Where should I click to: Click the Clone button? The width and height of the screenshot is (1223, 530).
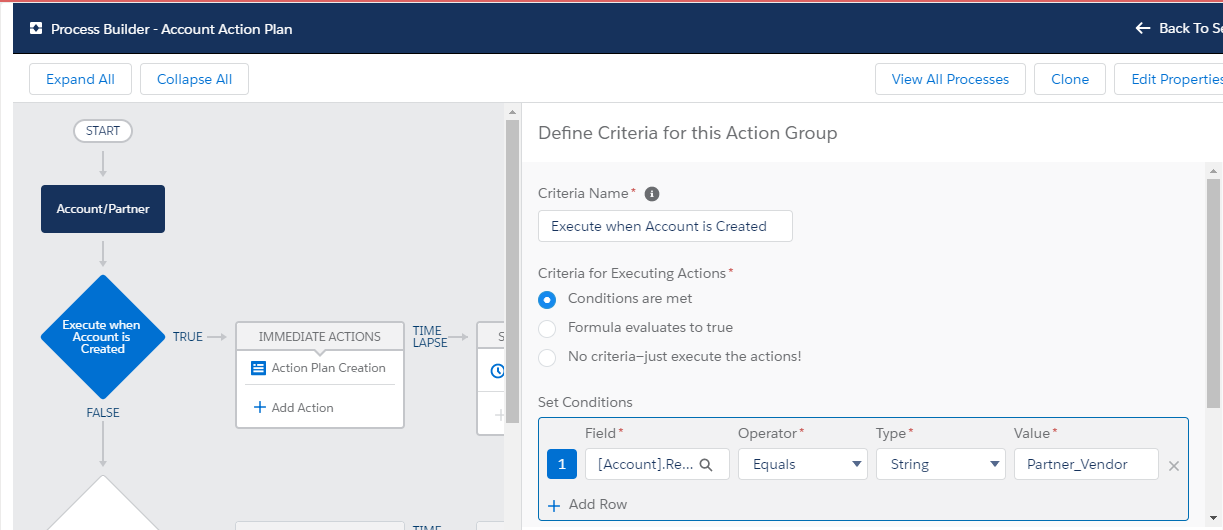point(1070,79)
